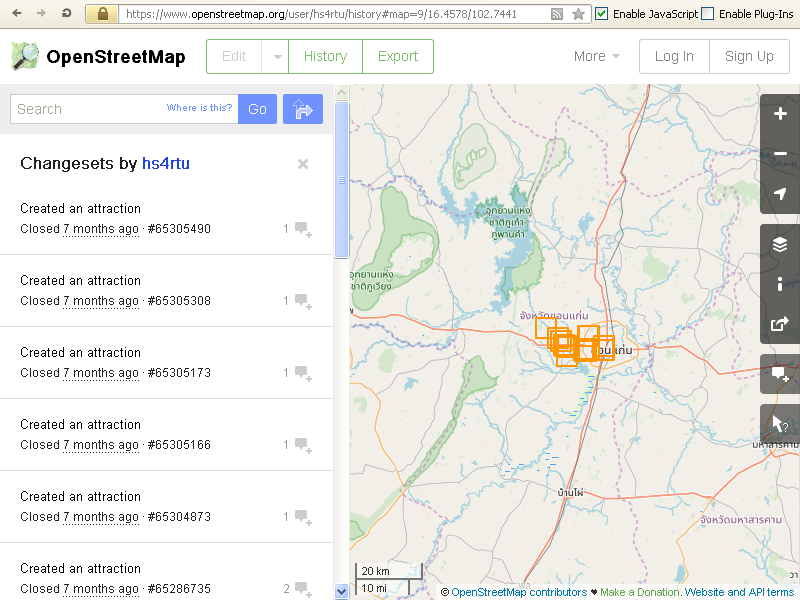The image size is (800, 600).
Task: Expand the Edit dropdown arrow
Action: [277, 56]
